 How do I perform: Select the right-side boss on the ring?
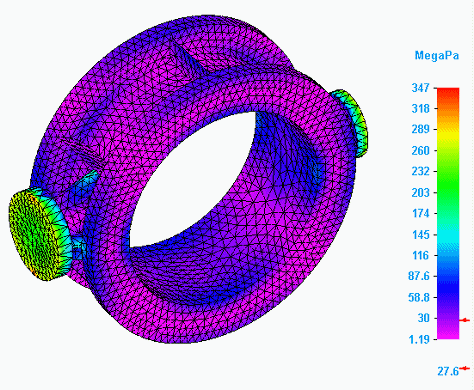pyautogui.click(x=352, y=123)
